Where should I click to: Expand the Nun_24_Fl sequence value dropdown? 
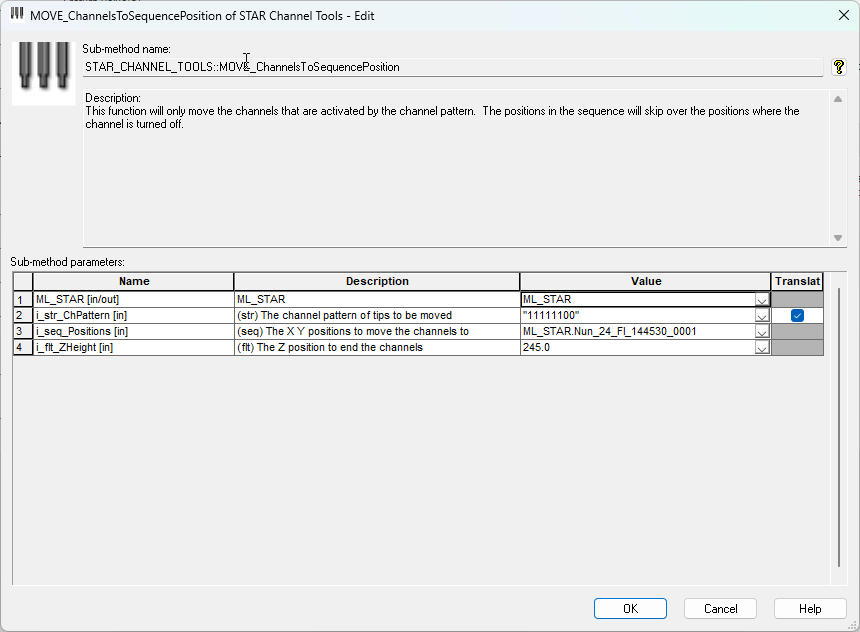(761, 332)
